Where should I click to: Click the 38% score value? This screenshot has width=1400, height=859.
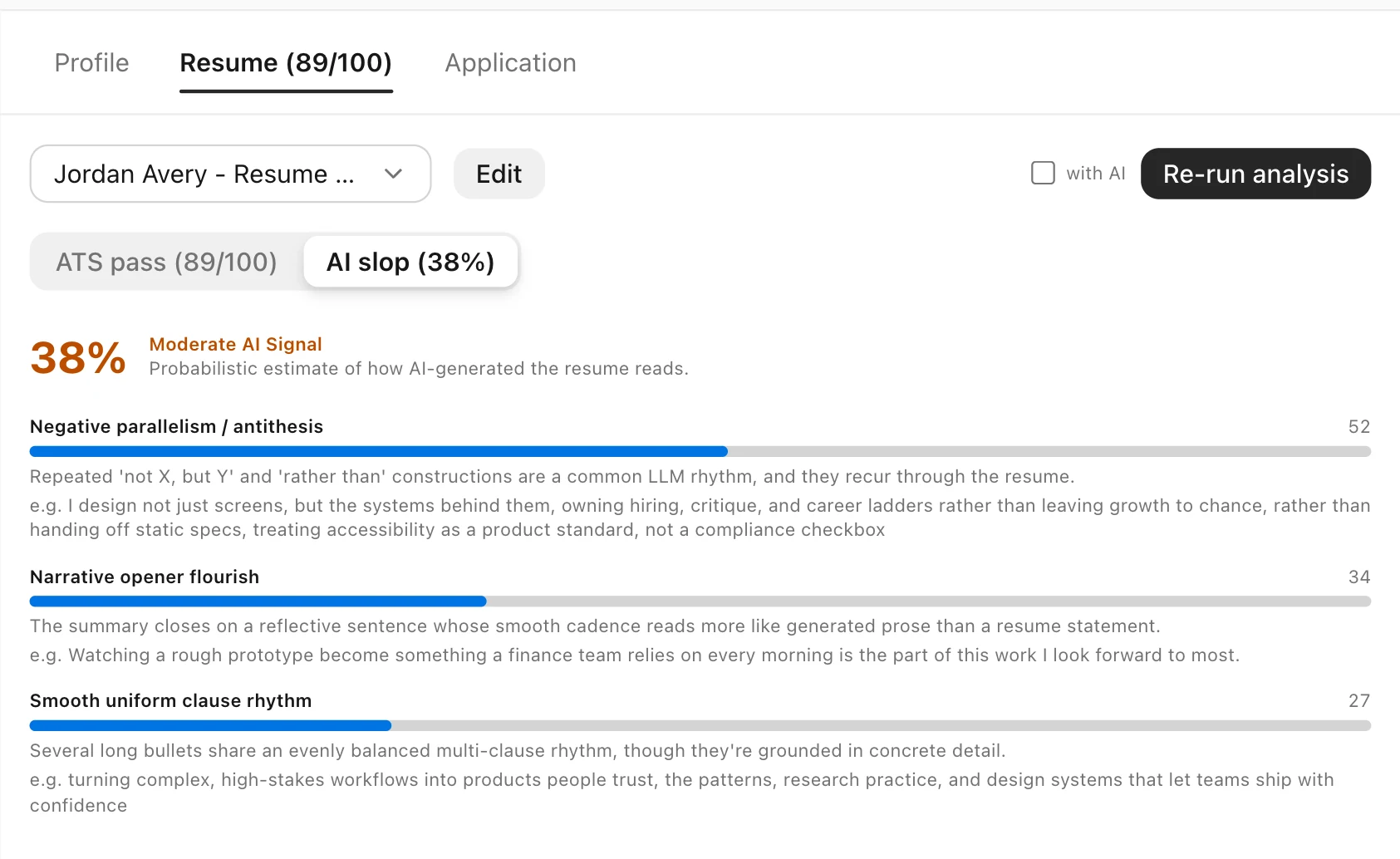(x=78, y=358)
